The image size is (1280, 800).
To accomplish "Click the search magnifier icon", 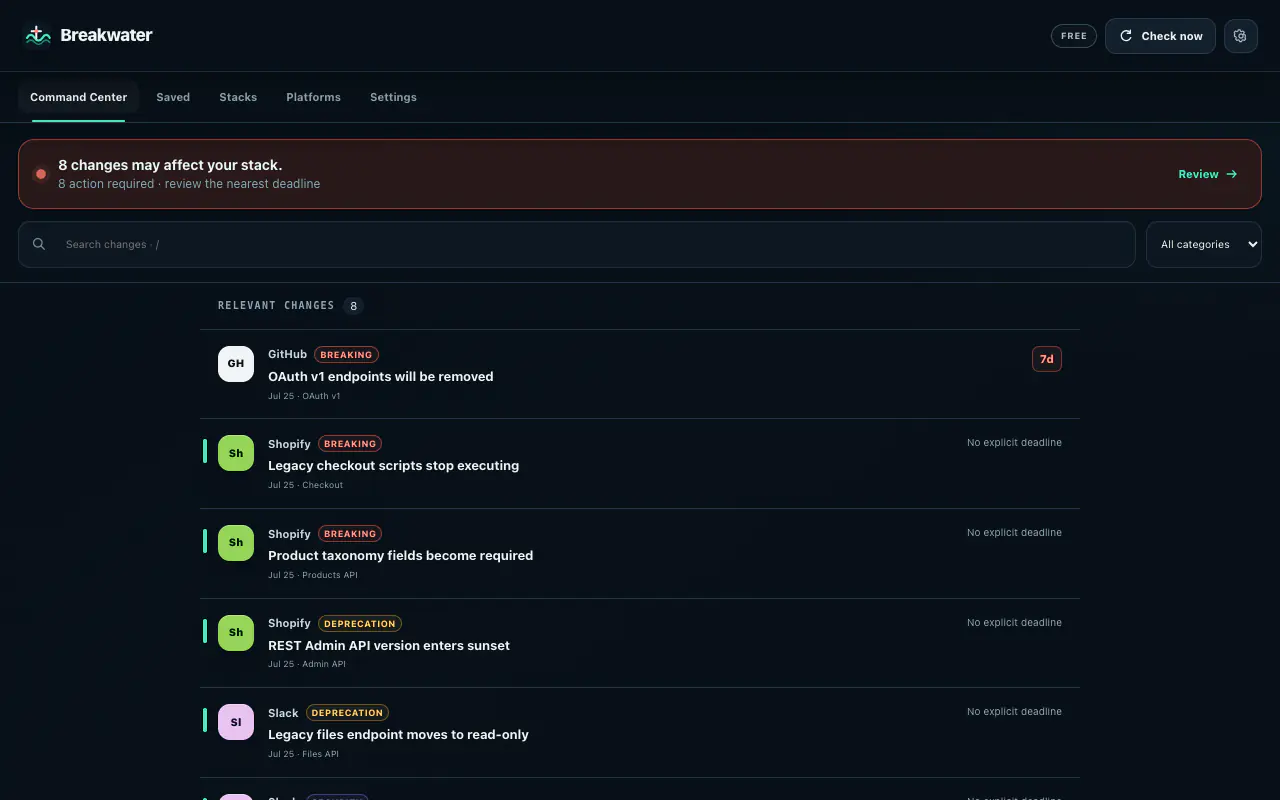I will 39,244.
